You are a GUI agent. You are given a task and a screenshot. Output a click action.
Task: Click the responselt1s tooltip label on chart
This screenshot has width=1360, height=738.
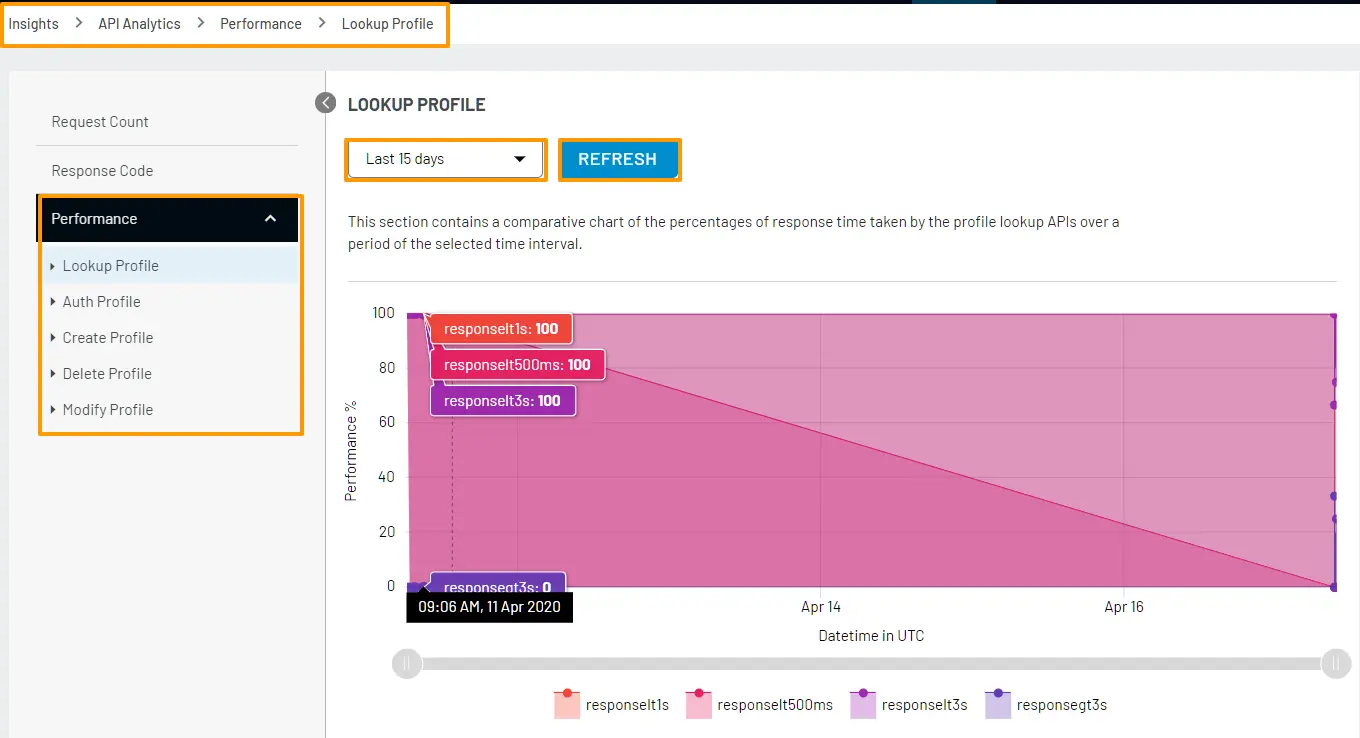[x=500, y=328]
